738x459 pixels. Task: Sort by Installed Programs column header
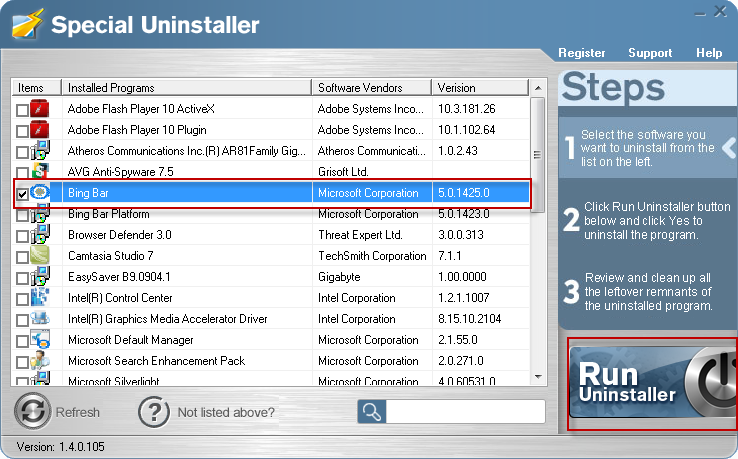[x=186, y=88]
